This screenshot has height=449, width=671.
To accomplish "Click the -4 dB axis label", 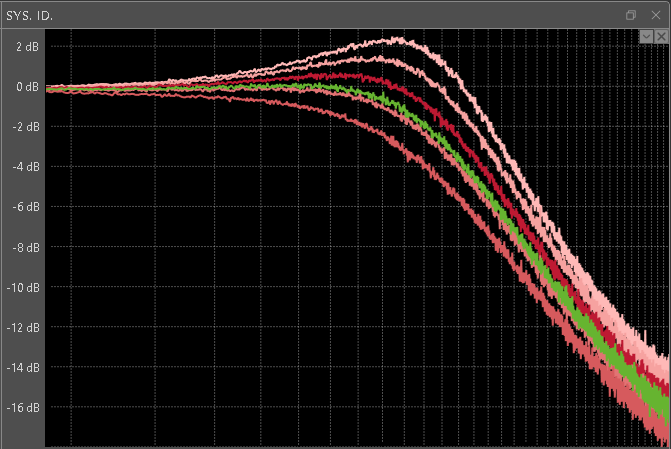I will click(26, 167).
